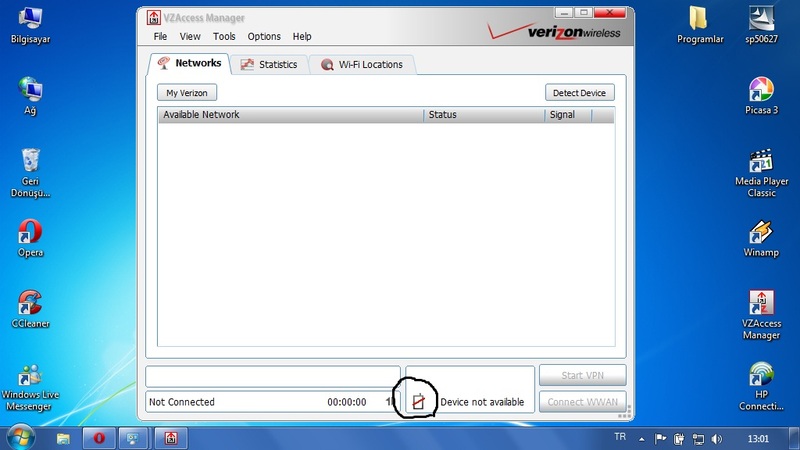800x450 pixels.
Task: Open CCleaner desktop shortcut
Action: coord(31,303)
